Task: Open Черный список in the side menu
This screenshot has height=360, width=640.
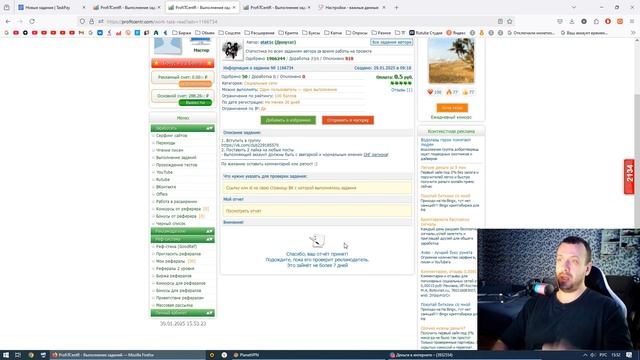Action: point(170,224)
